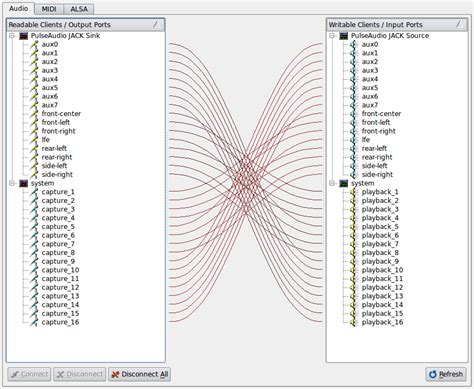This screenshot has height=389, width=474.
Task: Click the system client icon in Input Ports
Action: pyautogui.click(x=343, y=183)
